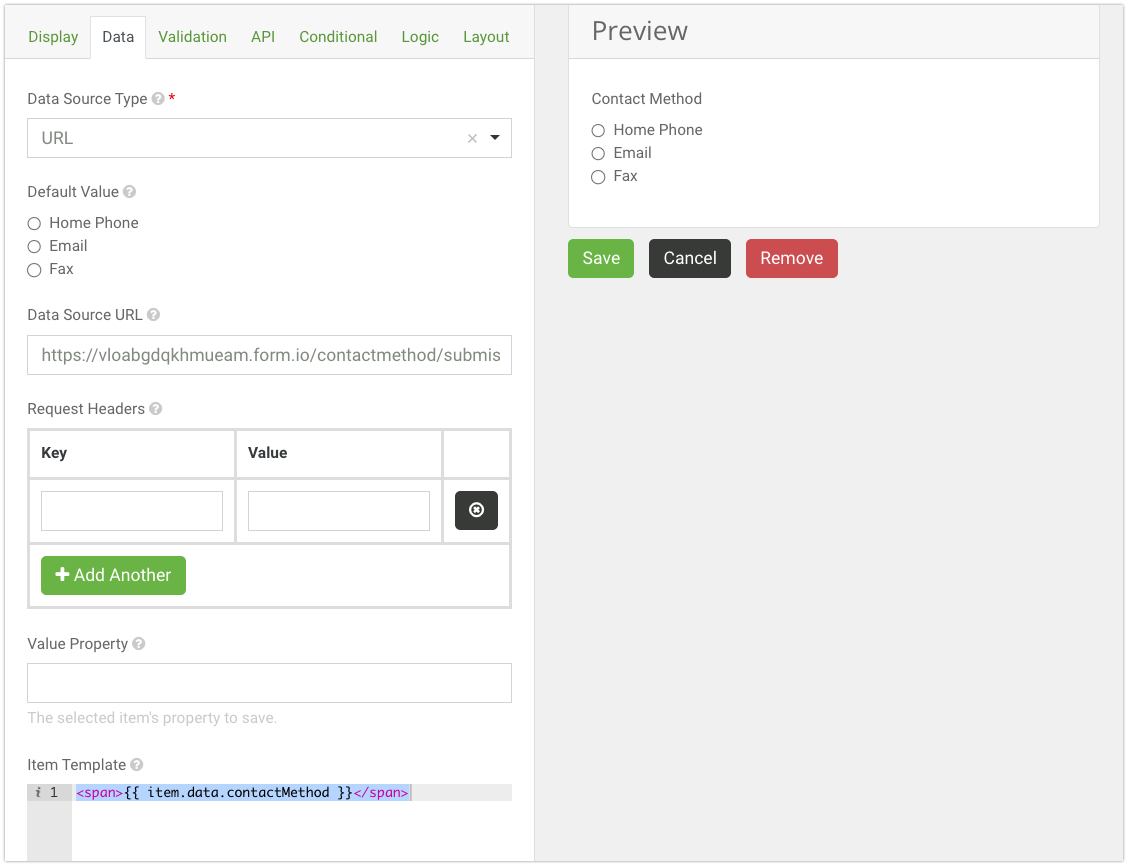Switch to the Validation tab
1128x866 pixels.
[x=192, y=37]
